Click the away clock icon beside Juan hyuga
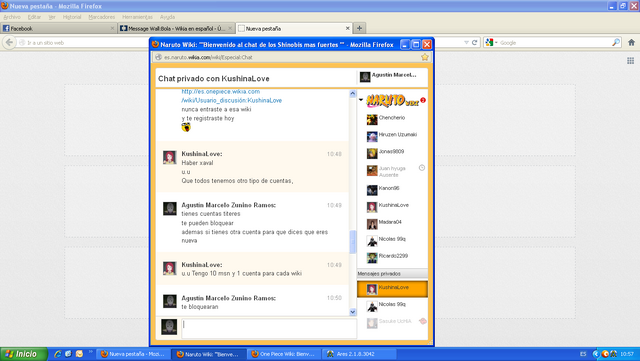640x361 pixels. 422,168
